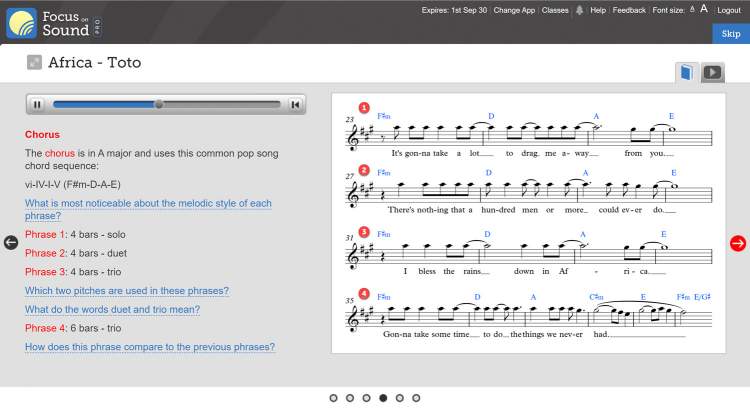This screenshot has width=750, height=411.
Task: Open the Help menu item
Action: (598, 10)
